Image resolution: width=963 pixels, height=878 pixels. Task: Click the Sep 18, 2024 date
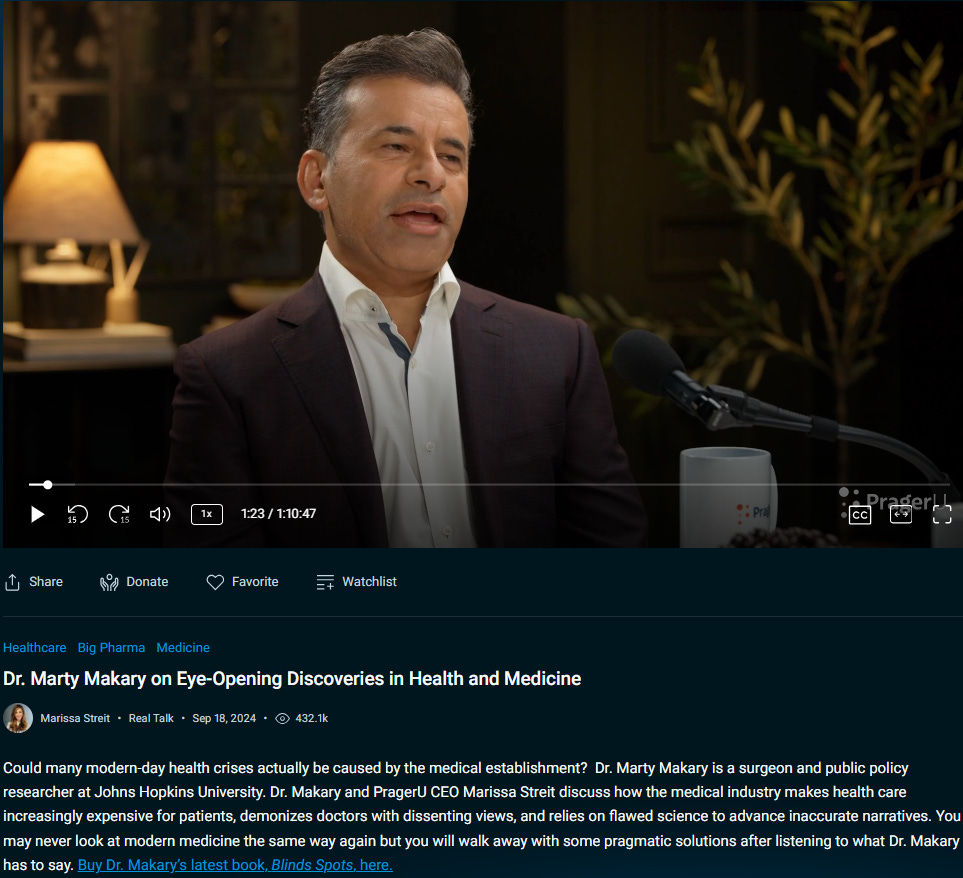[224, 718]
